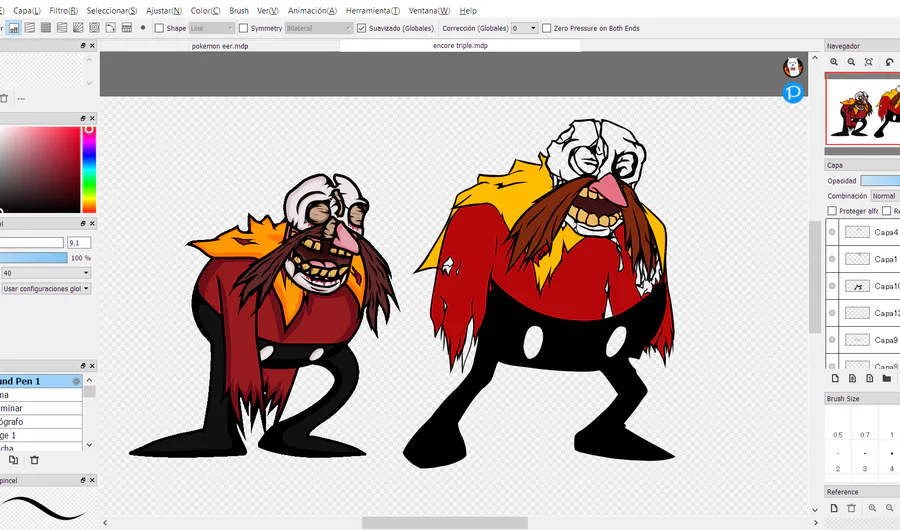
Task: Click the rainbow hue bar
Action: point(89,169)
